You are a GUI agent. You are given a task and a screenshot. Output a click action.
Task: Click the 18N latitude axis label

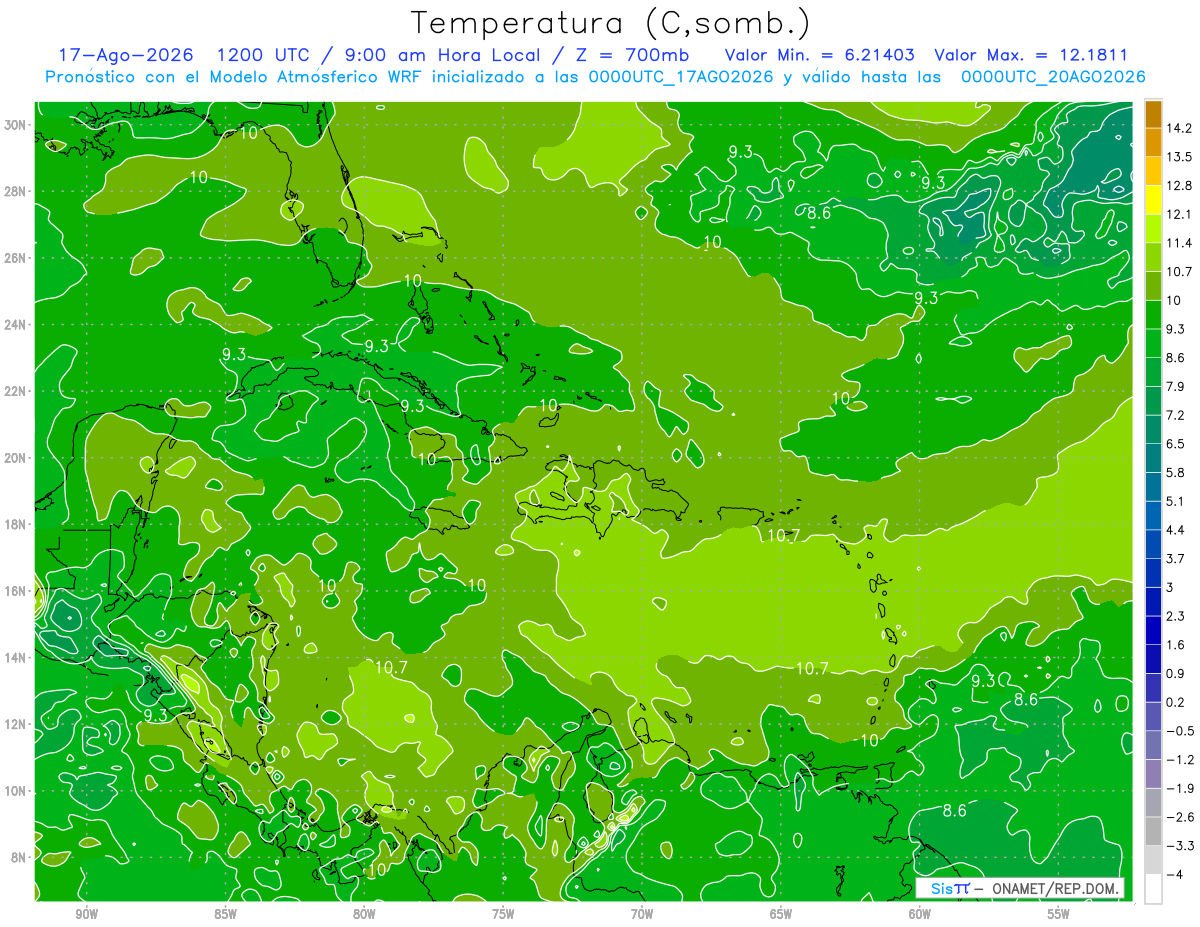coord(16,524)
